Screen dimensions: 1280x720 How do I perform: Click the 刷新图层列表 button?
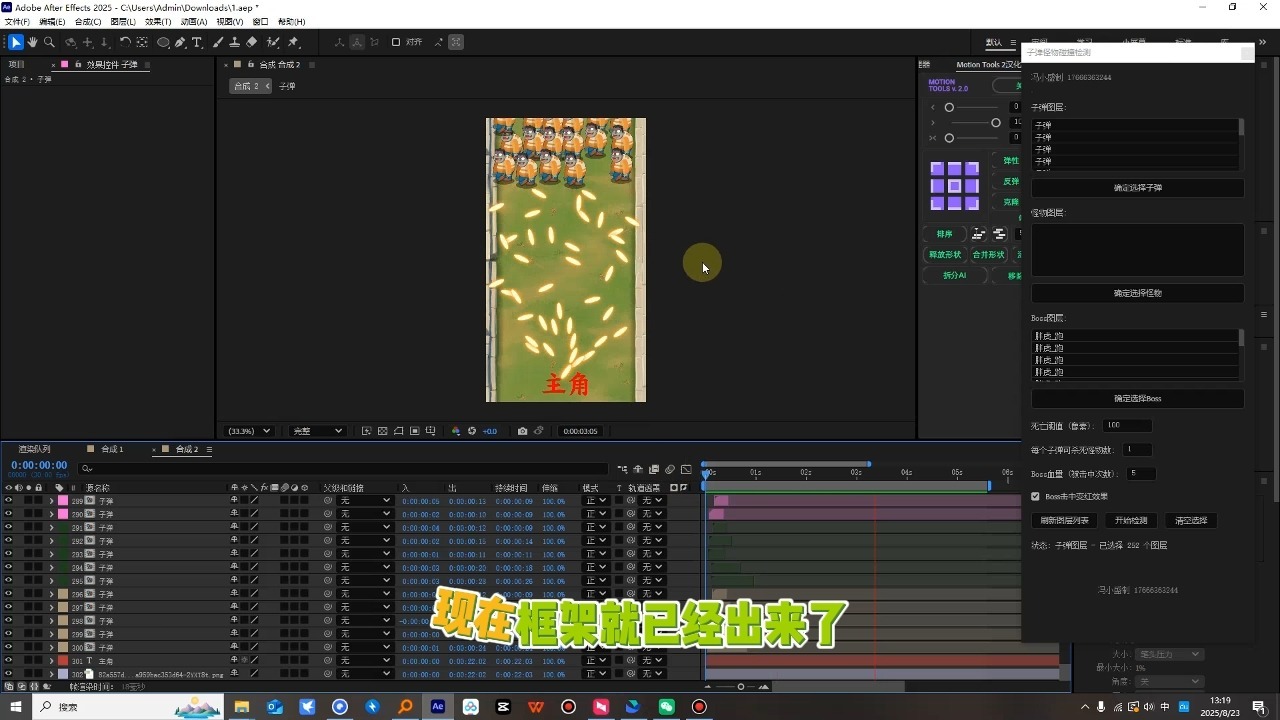(x=1065, y=520)
